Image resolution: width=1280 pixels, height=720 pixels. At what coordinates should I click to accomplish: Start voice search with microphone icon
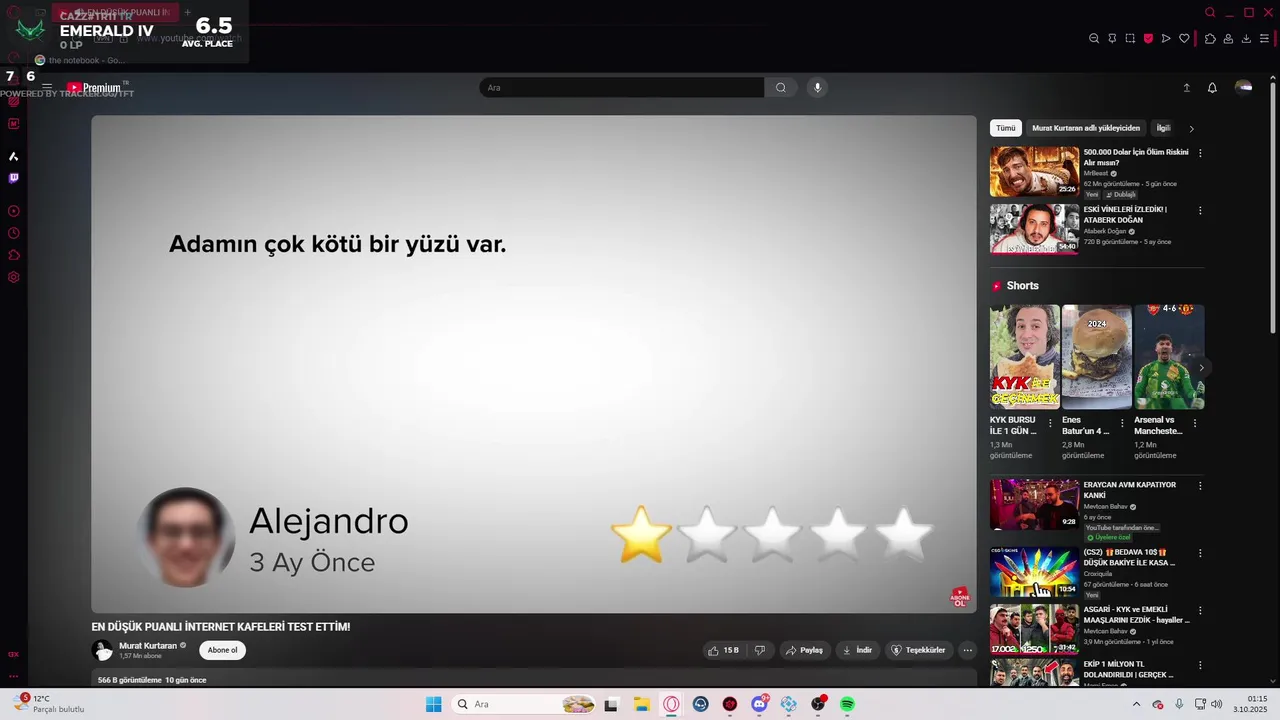pos(817,88)
